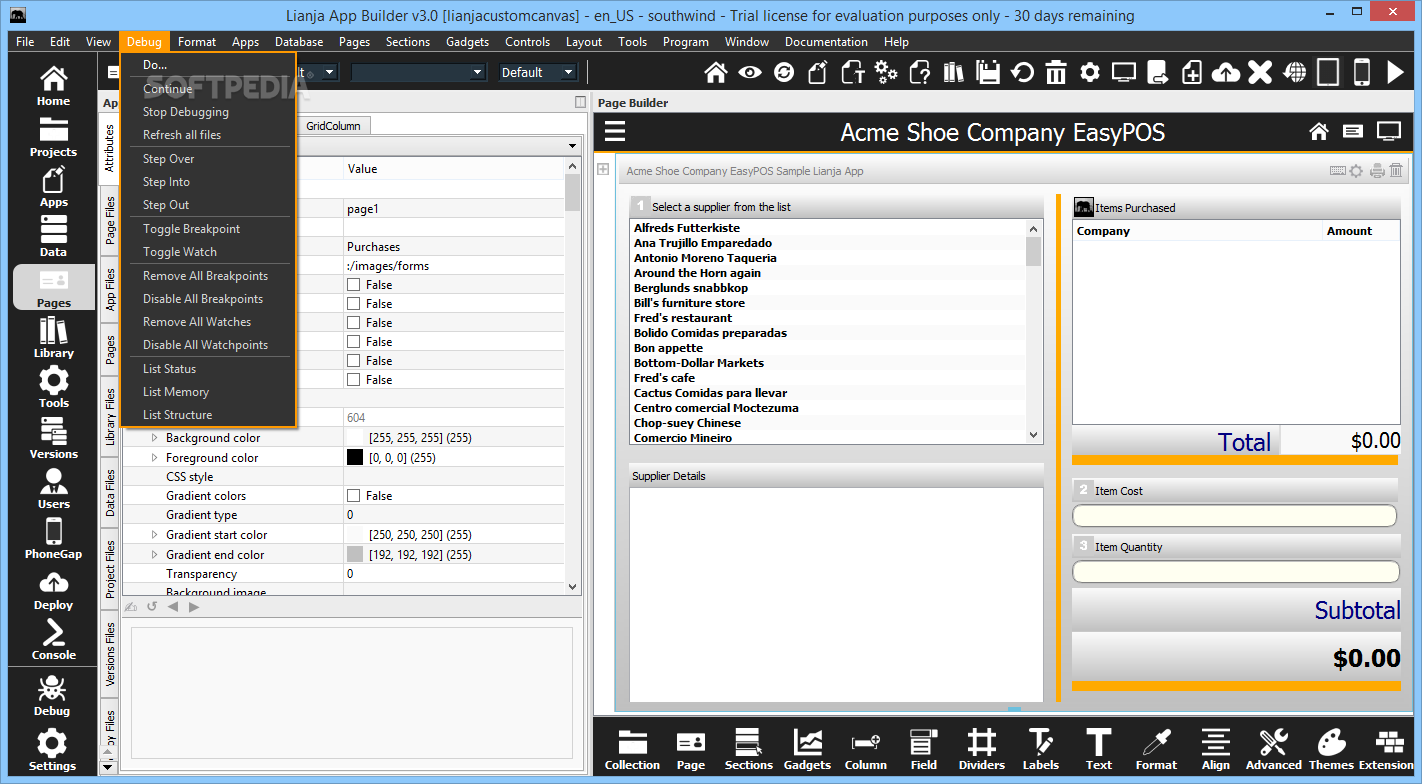Switch to tablet preview in the toolbar
The width and height of the screenshot is (1422, 784).
pyautogui.click(x=1328, y=72)
